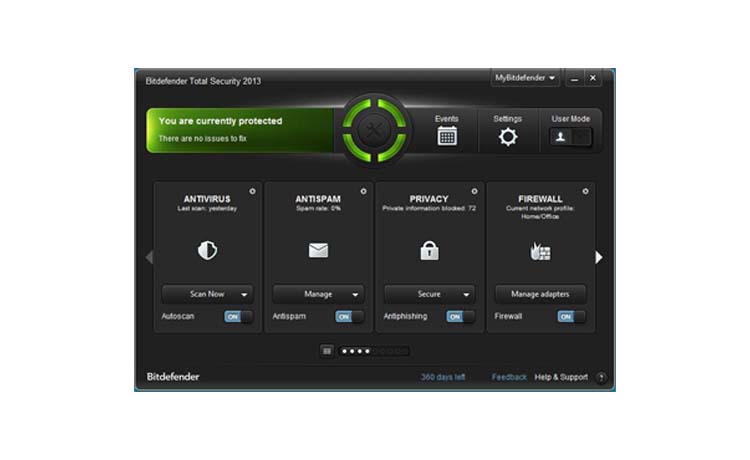Screen dimensions: 750x460
Task: Disable the Firewall switch
Action: click(x=572, y=317)
